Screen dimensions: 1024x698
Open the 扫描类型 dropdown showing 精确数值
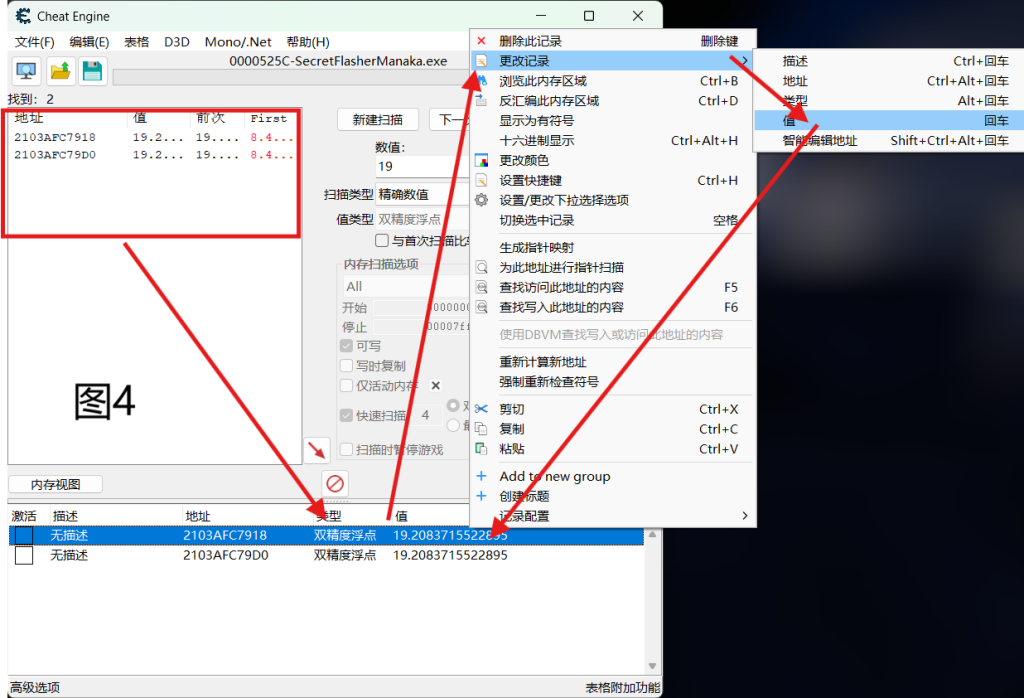423,195
